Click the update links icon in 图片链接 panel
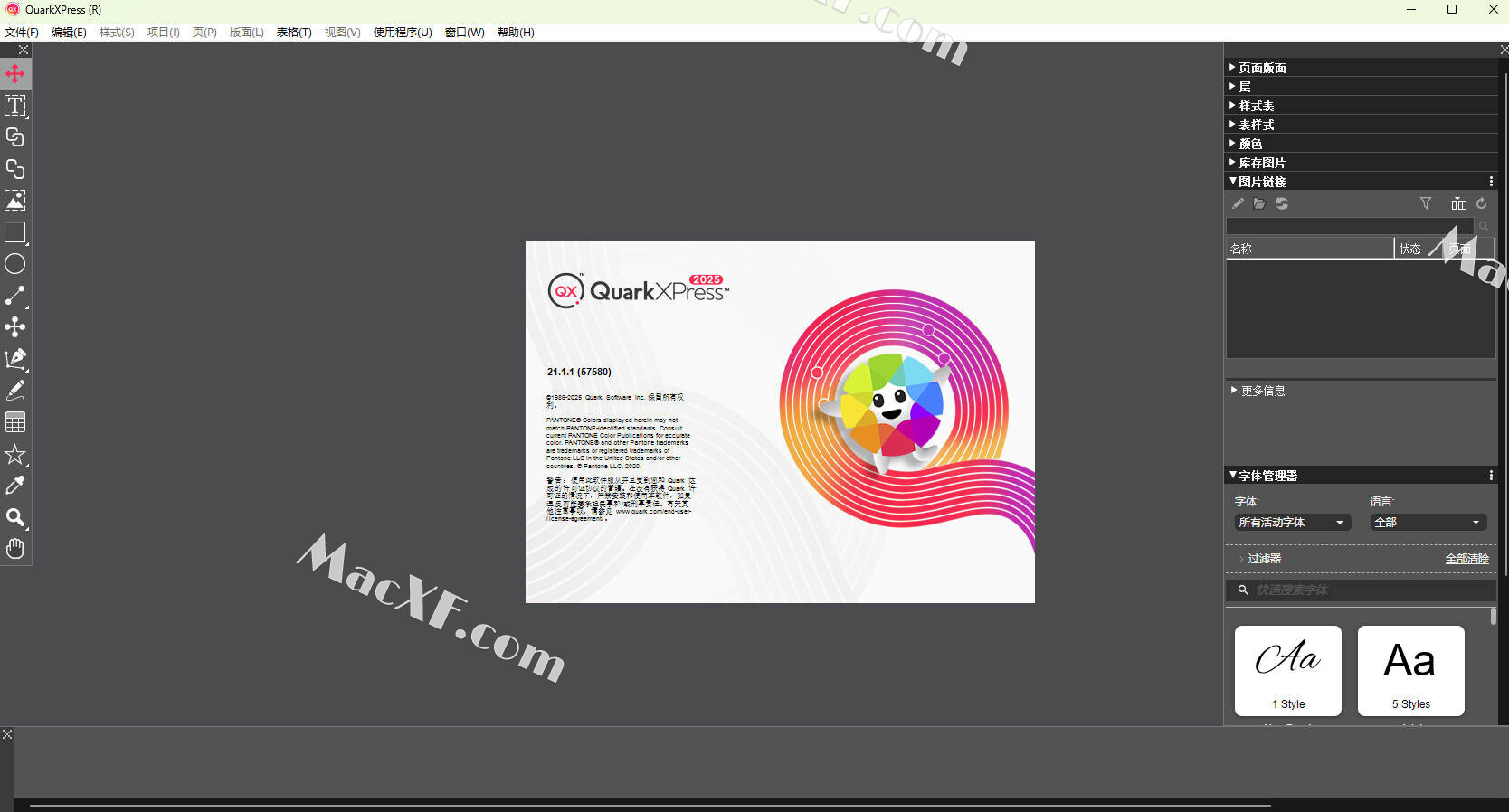 pos(1282,204)
